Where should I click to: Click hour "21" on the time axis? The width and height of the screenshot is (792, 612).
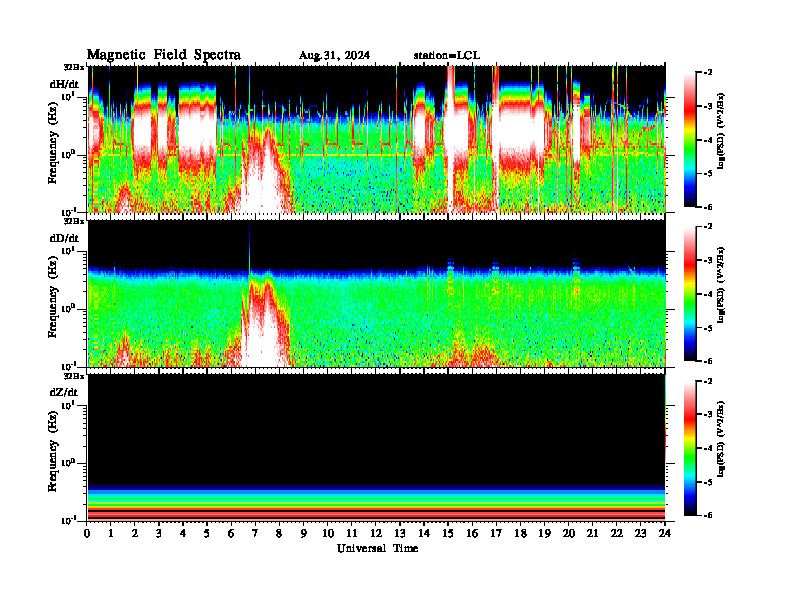pyautogui.click(x=592, y=533)
